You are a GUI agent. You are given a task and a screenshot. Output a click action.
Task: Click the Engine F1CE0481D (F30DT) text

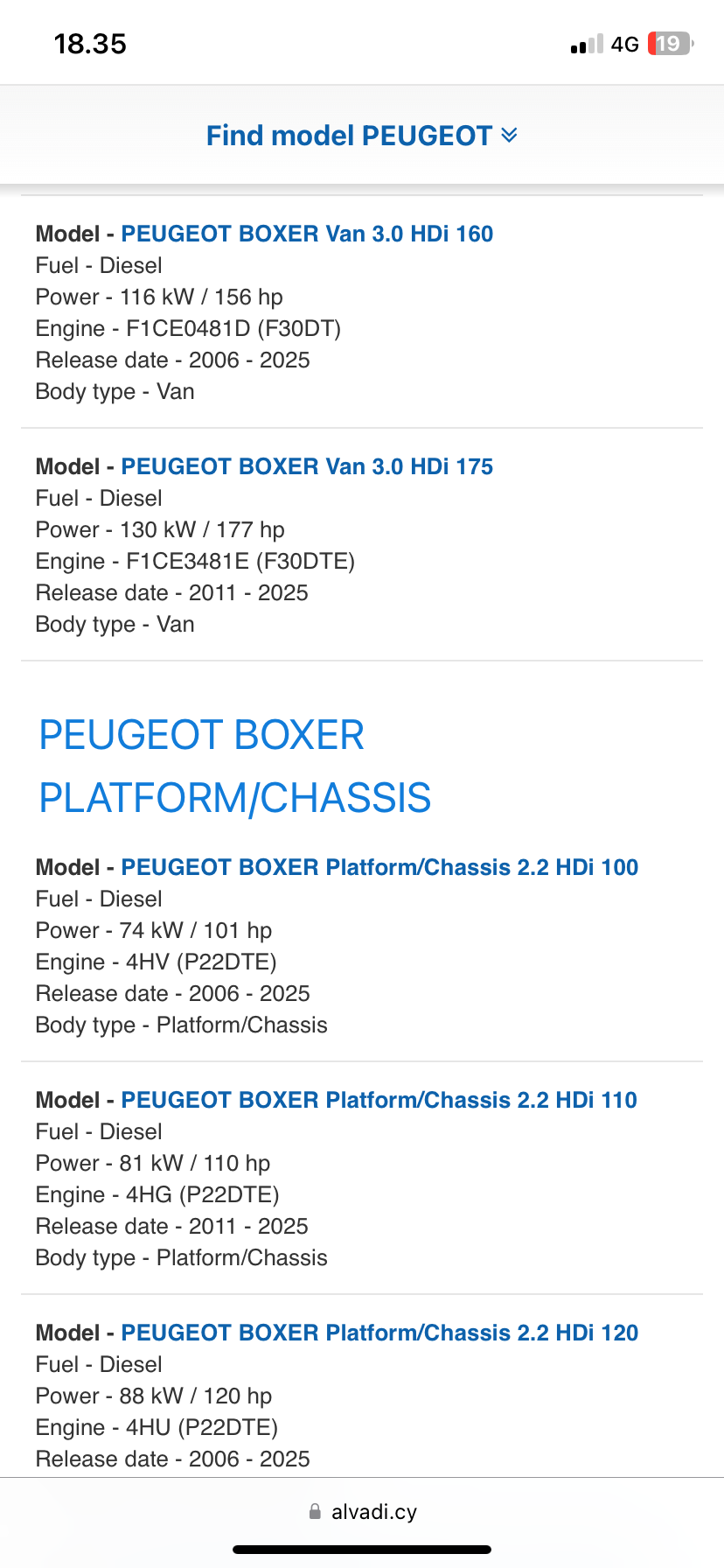[188, 328]
